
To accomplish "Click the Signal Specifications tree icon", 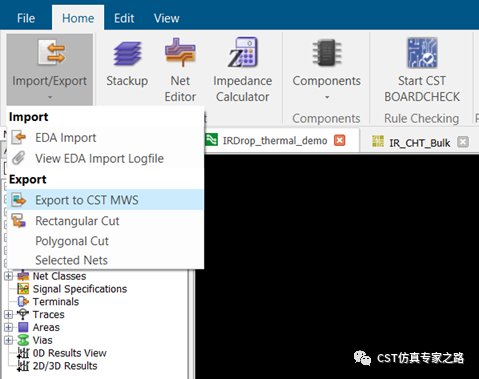I will (x=23, y=289).
